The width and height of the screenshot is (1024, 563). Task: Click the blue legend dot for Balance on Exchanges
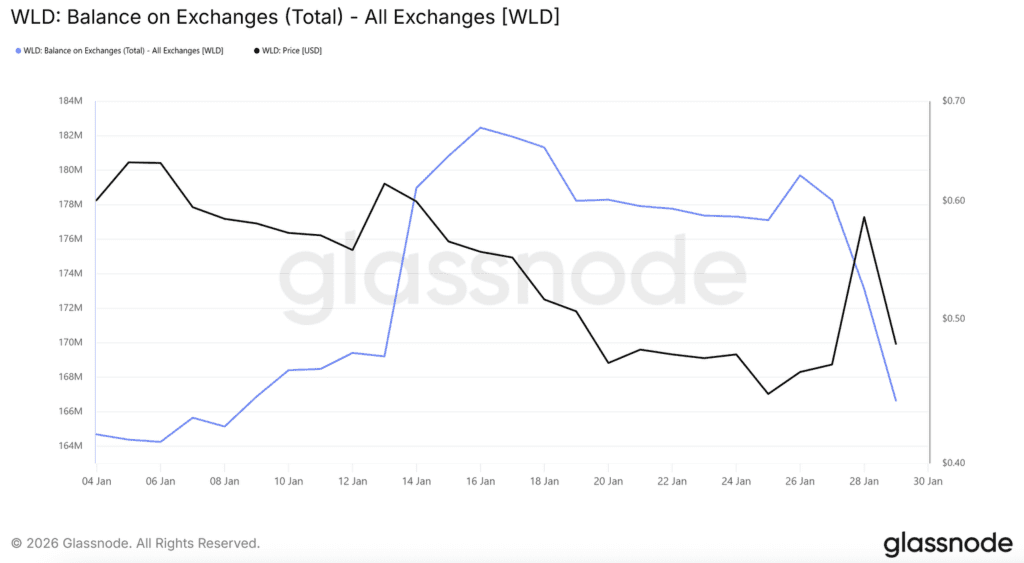click(18, 50)
